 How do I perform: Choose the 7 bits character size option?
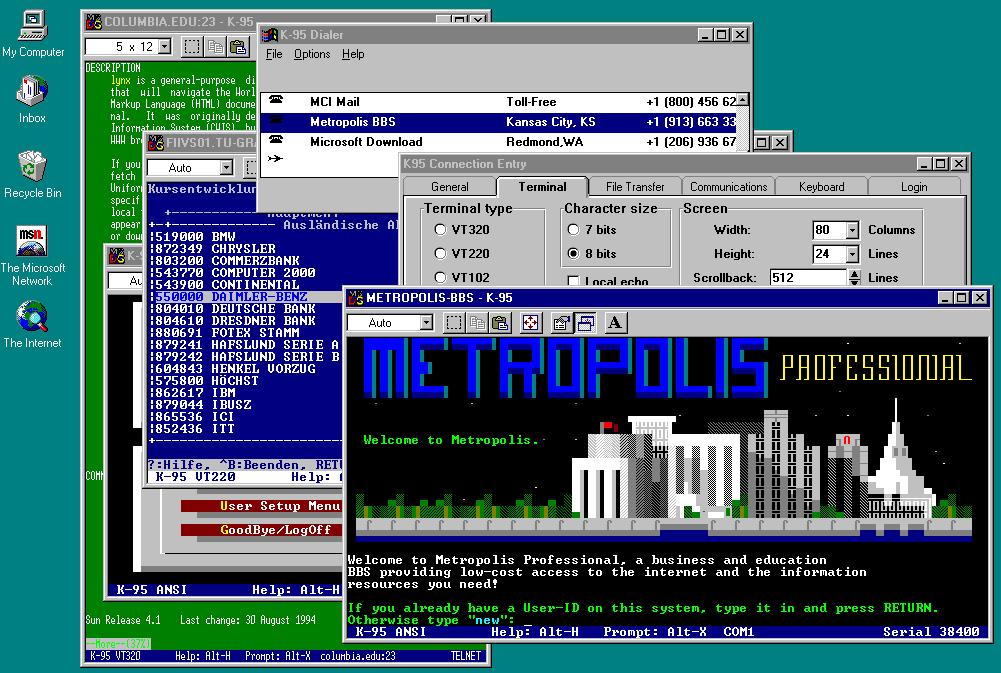click(574, 230)
